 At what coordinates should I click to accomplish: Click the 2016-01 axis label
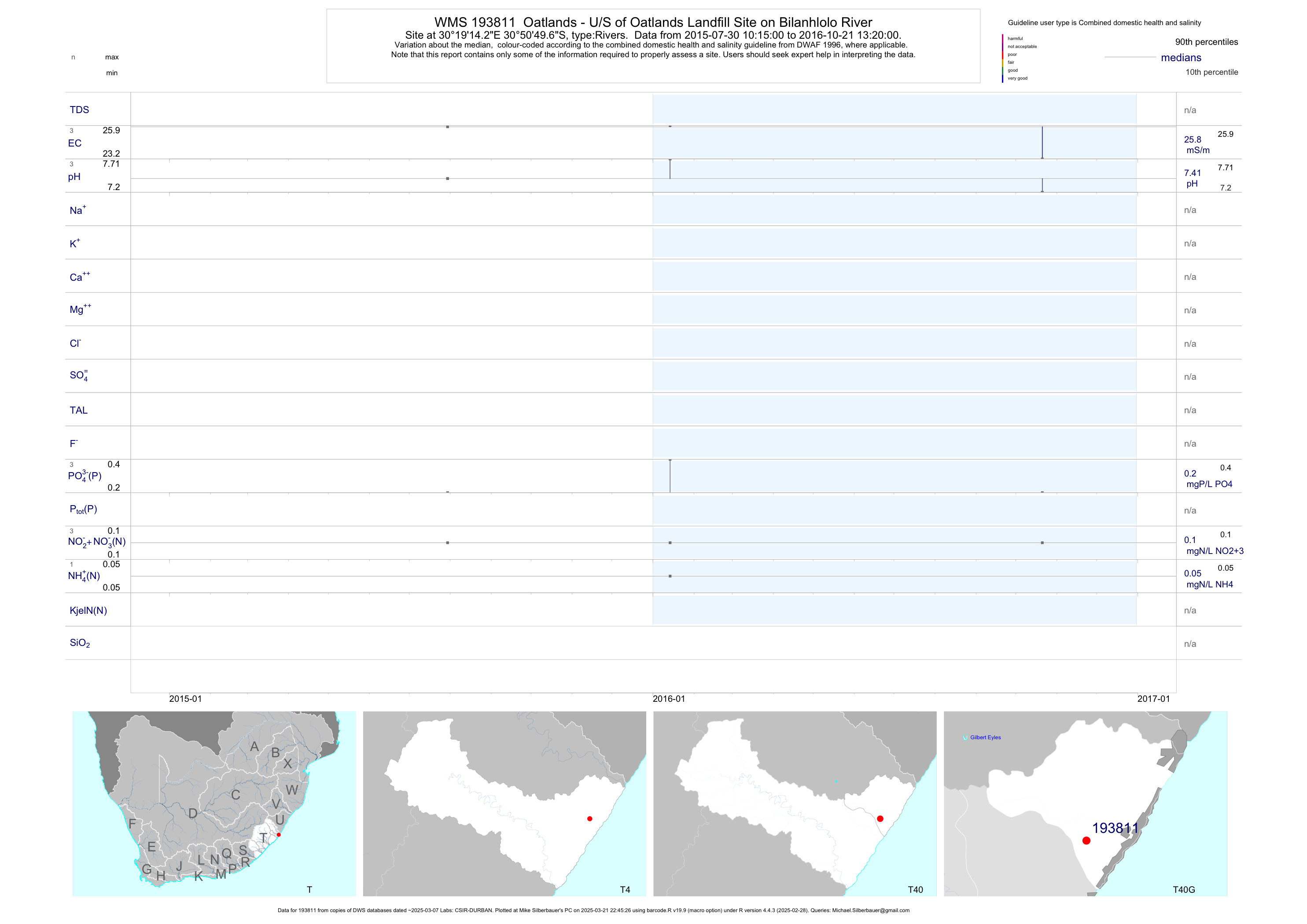click(x=669, y=699)
